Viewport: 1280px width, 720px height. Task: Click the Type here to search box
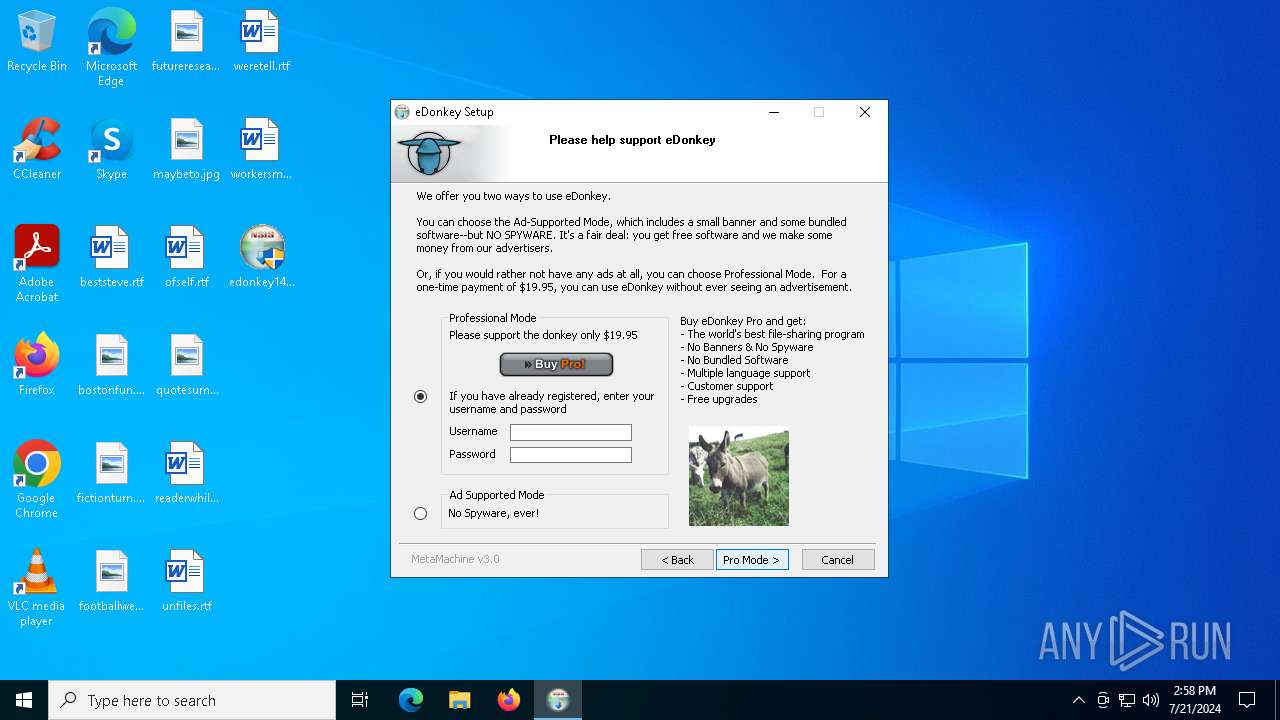tap(192, 700)
